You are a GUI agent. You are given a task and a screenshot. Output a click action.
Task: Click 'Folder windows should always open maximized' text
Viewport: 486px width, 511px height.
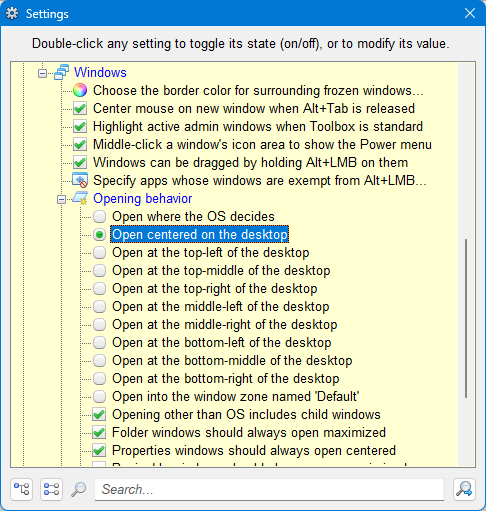pos(249,432)
